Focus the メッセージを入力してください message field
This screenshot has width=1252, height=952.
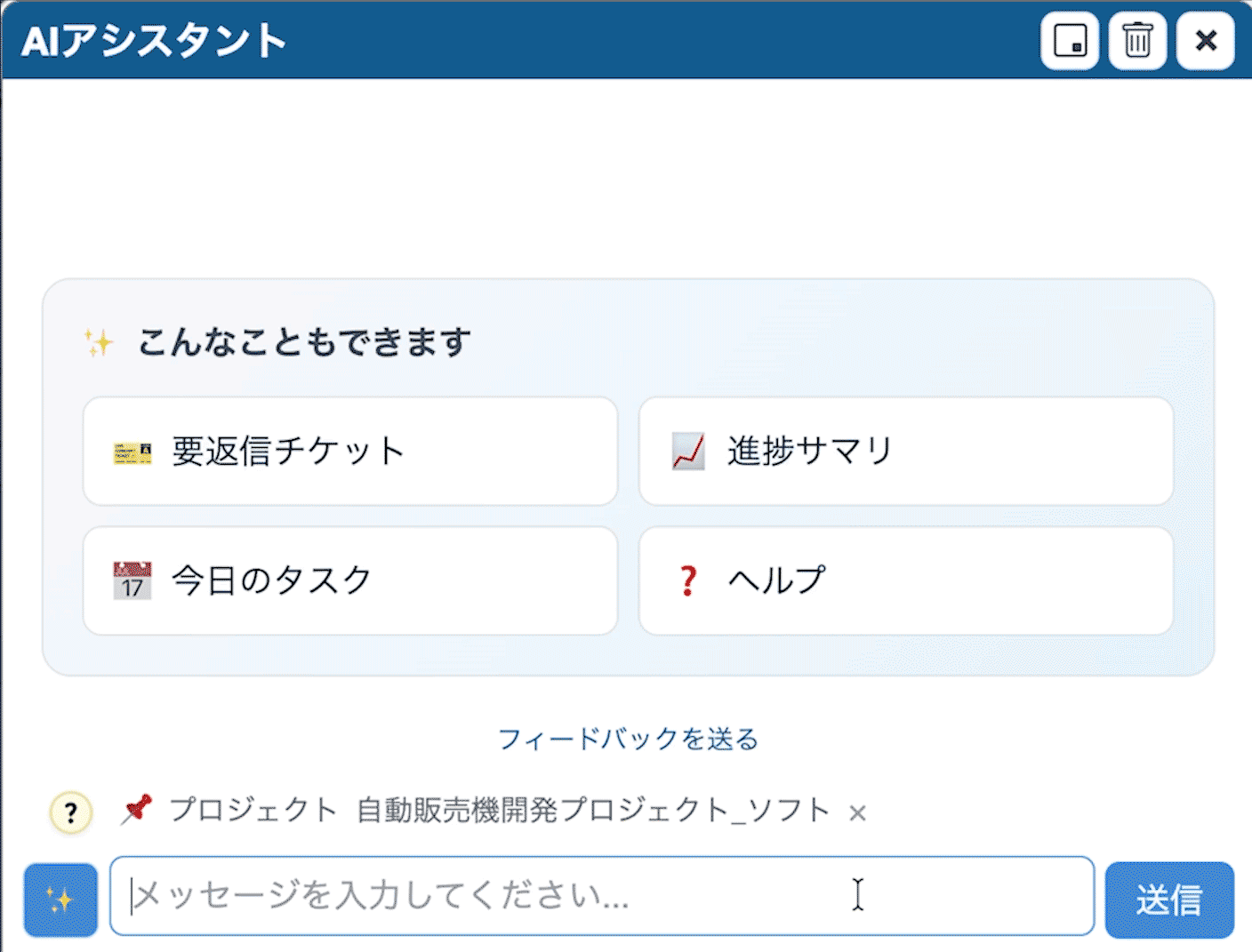[x=601, y=896]
